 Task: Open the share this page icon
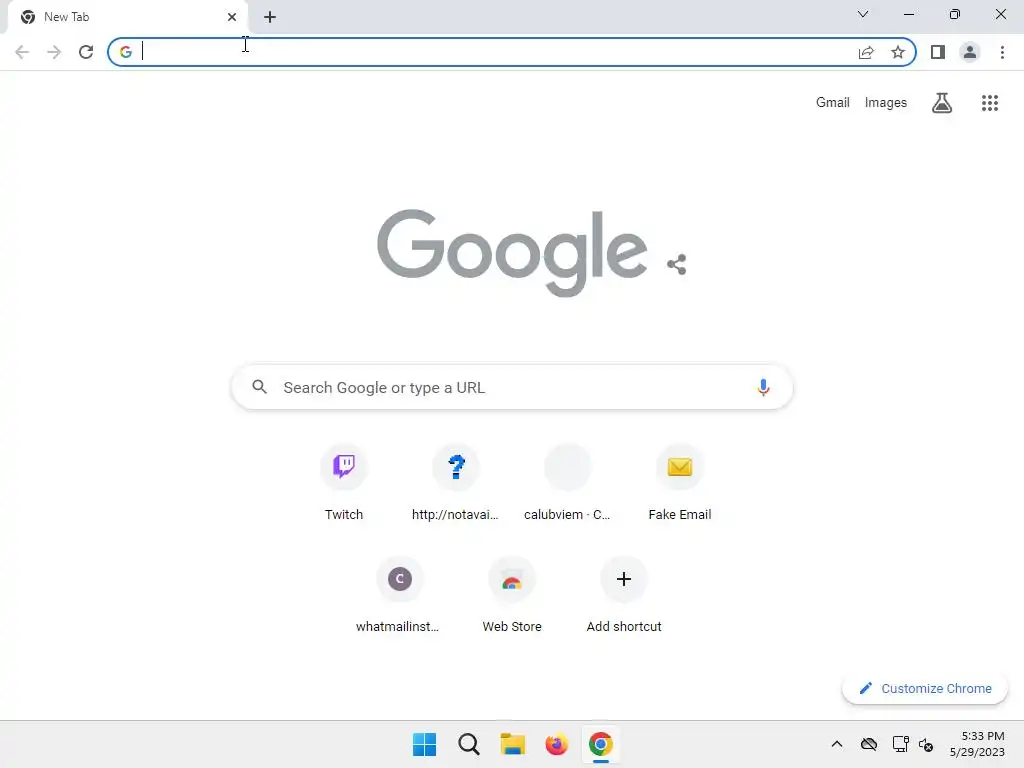pyautogui.click(x=866, y=52)
